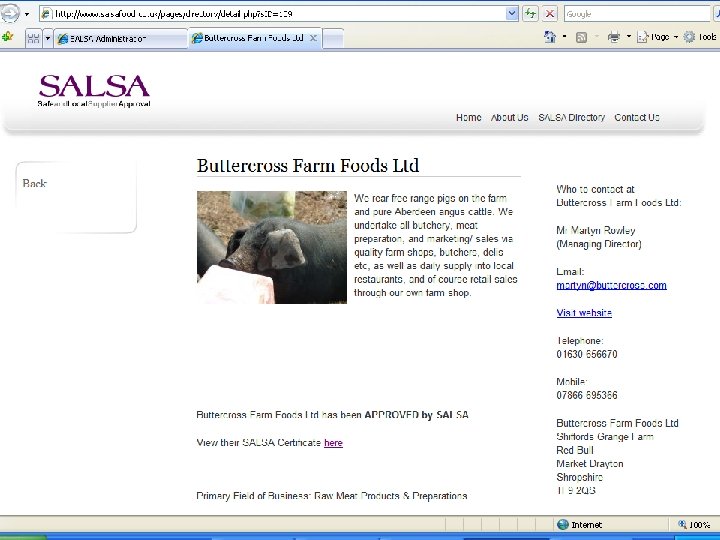This screenshot has width=720, height=540.
Task: Click the pig photo thumbnail
Action: tap(272, 247)
